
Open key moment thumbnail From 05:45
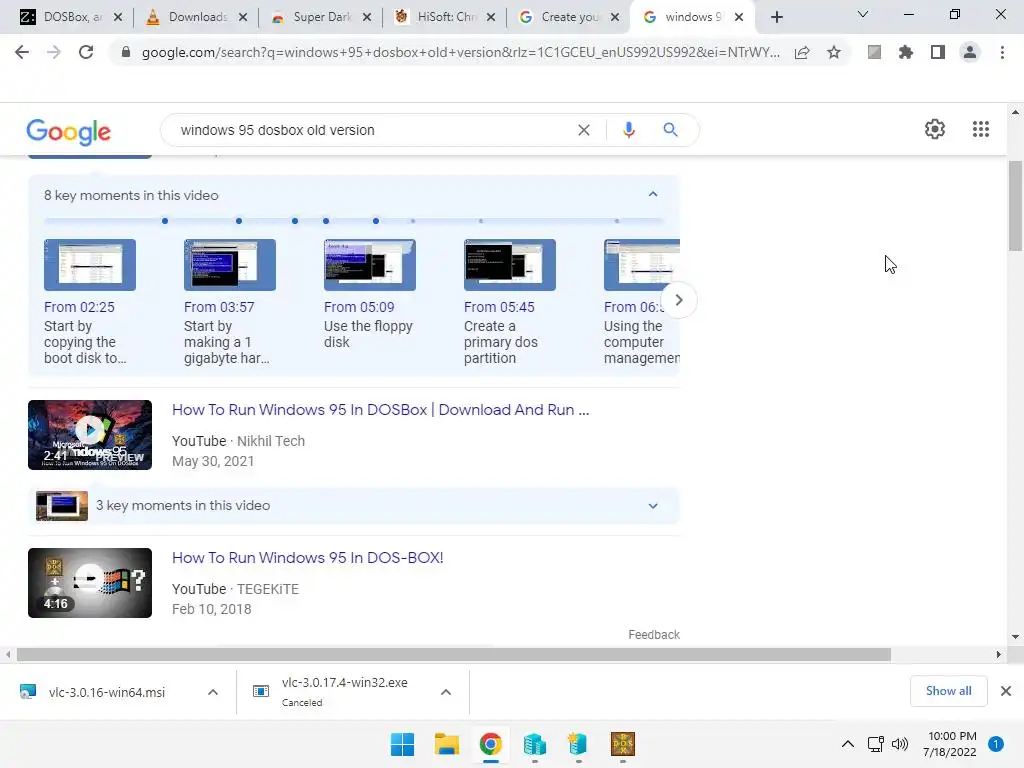(510, 264)
